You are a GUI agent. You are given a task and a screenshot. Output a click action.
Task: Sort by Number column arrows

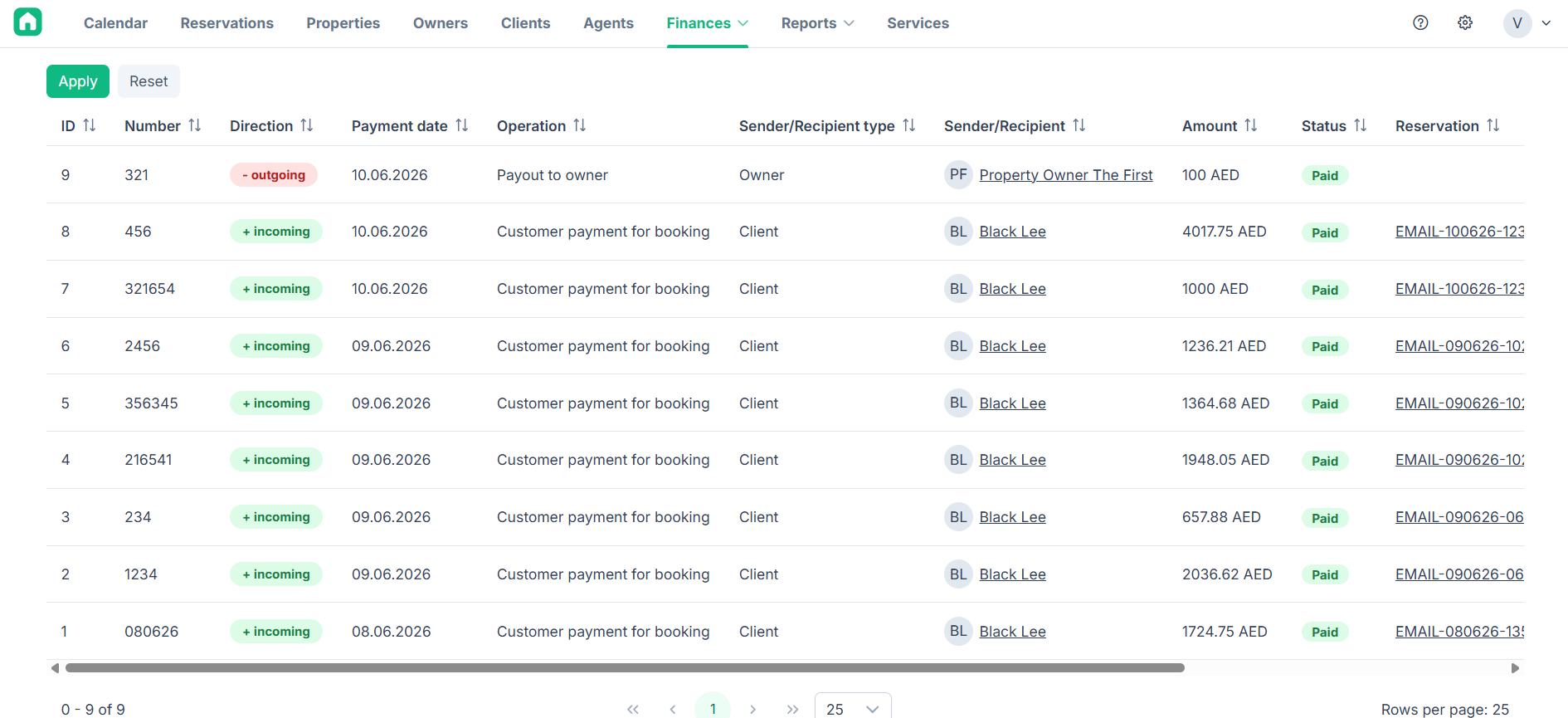195,125
